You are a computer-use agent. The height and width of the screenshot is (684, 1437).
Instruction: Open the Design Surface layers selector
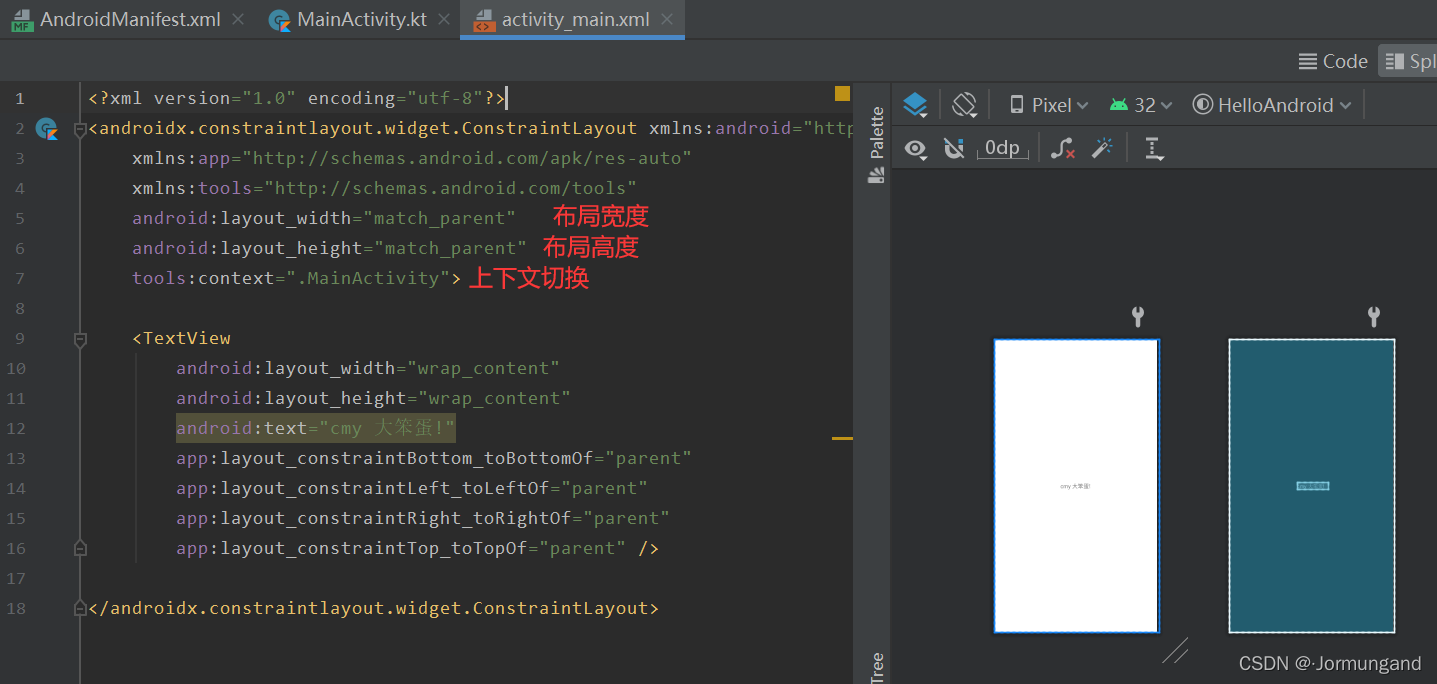click(915, 105)
